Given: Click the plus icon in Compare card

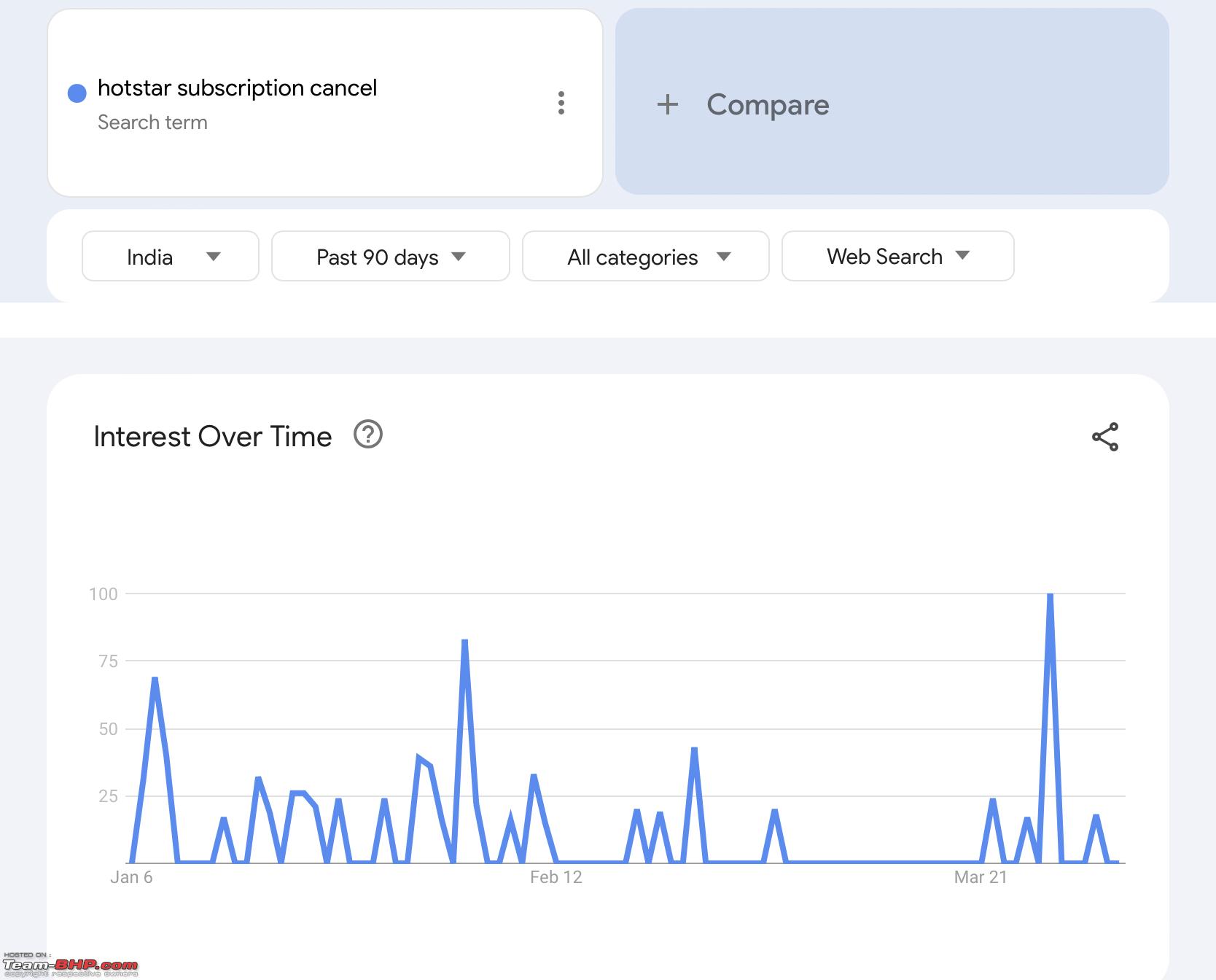Looking at the screenshot, I should (x=667, y=104).
